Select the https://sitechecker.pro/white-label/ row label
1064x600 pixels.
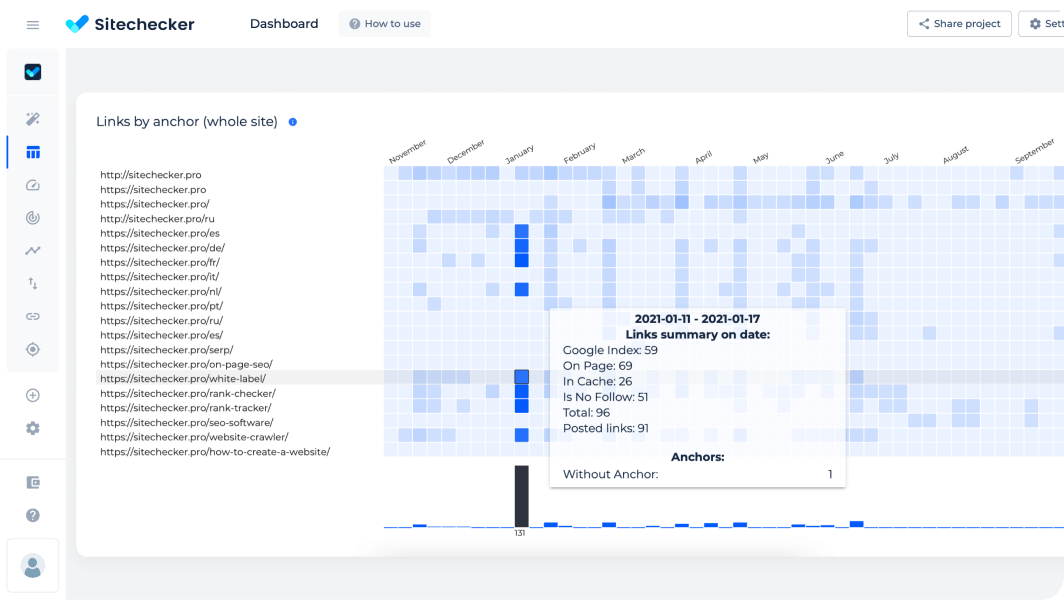point(183,379)
